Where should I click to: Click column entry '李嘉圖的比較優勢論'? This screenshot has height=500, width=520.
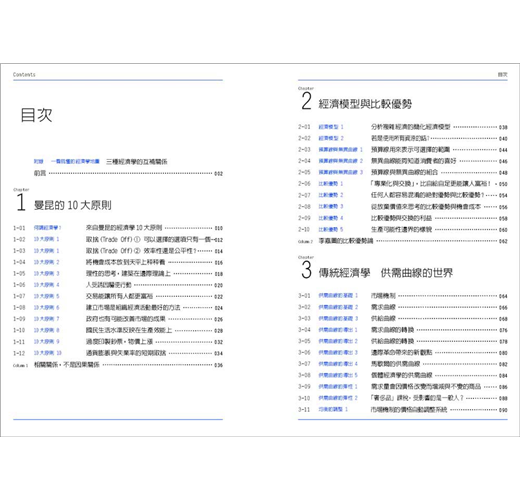(346, 241)
